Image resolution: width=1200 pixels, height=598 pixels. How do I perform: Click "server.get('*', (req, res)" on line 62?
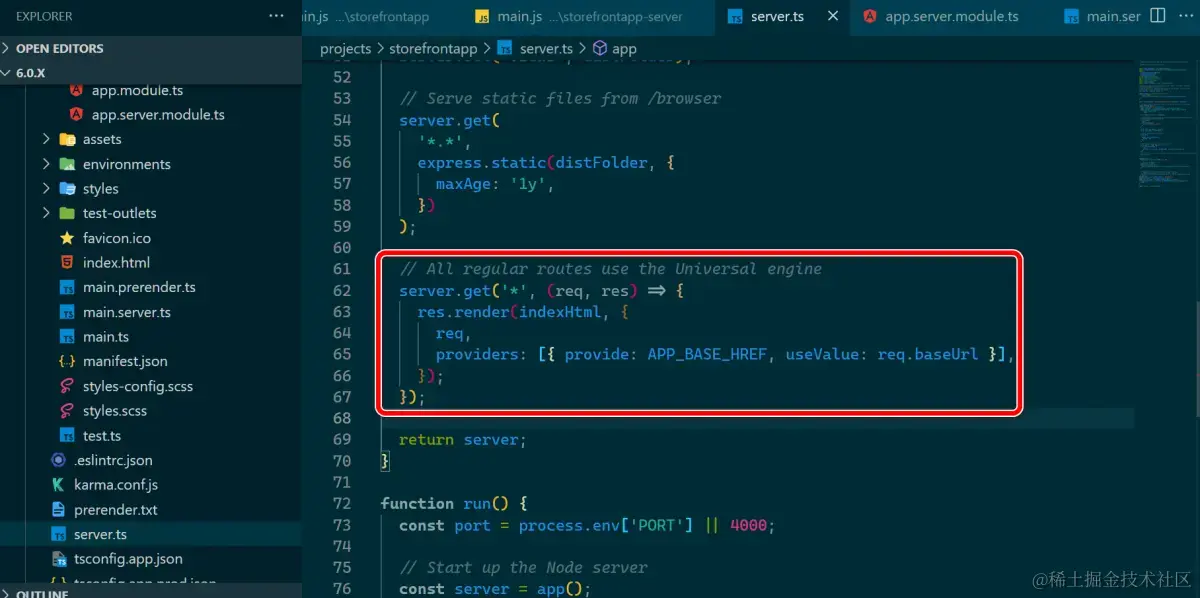[x=518, y=290]
